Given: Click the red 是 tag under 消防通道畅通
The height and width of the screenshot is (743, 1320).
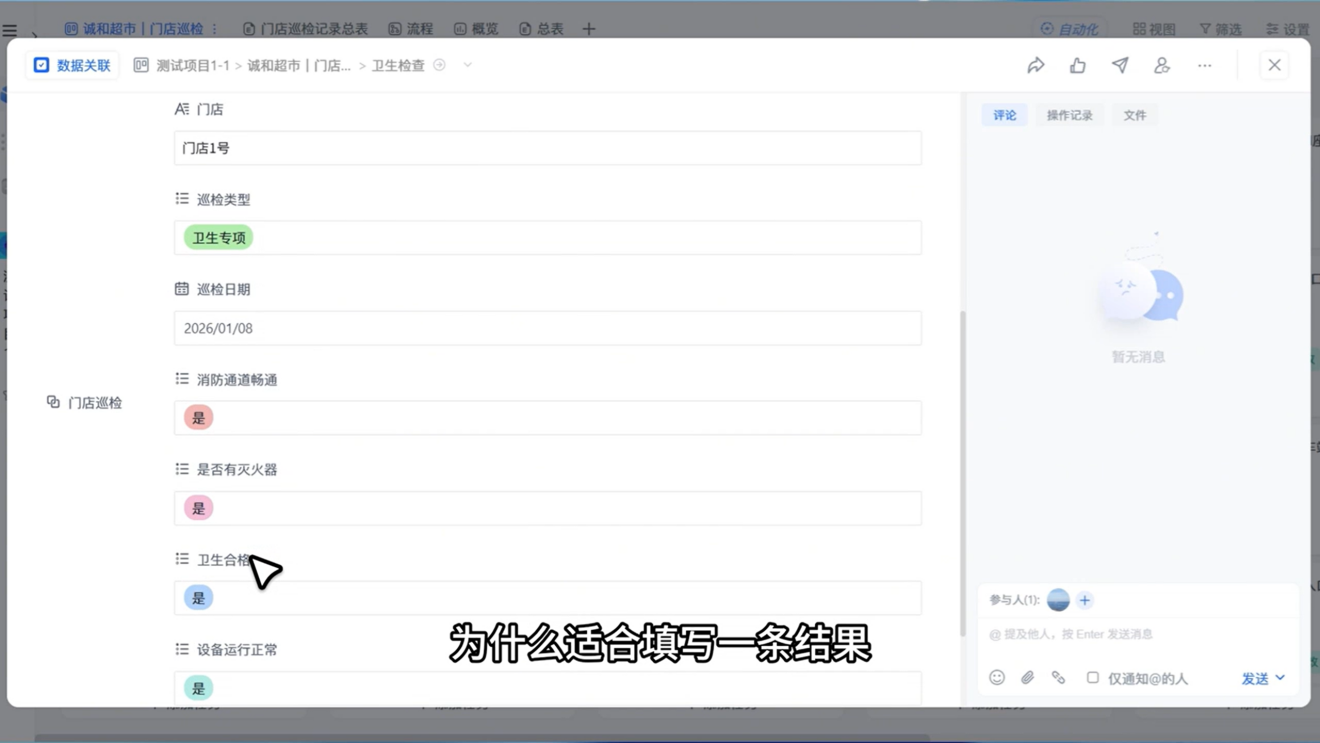Looking at the screenshot, I should pyautogui.click(x=198, y=418).
